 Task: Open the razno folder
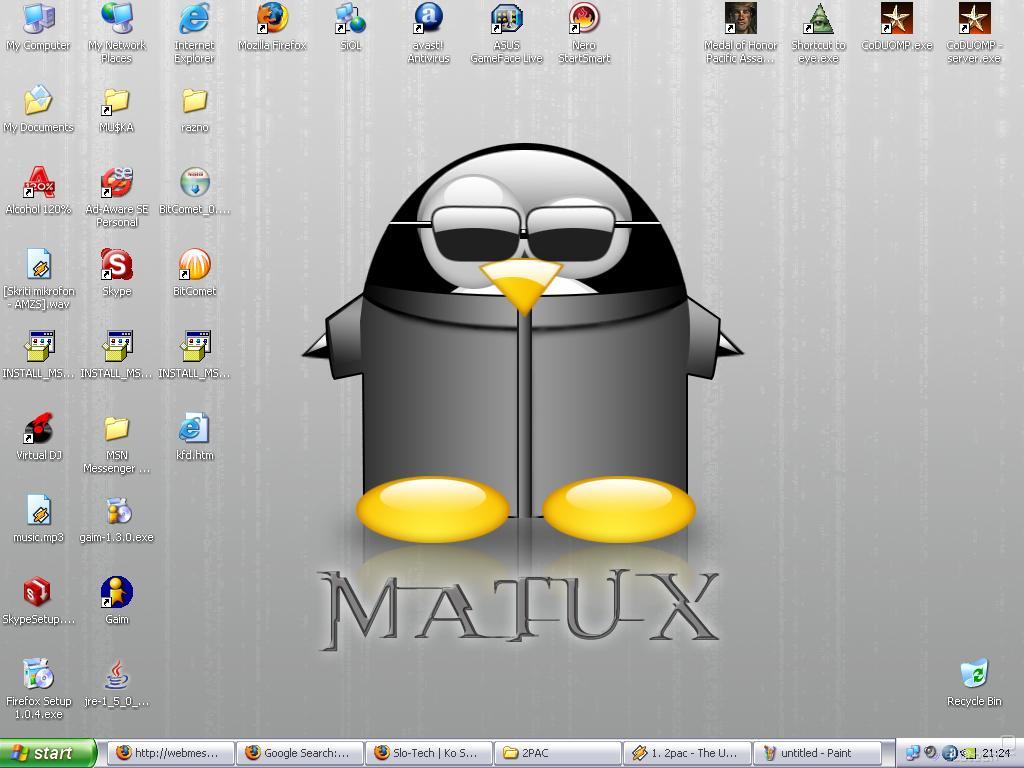click(x=195, y=109)
